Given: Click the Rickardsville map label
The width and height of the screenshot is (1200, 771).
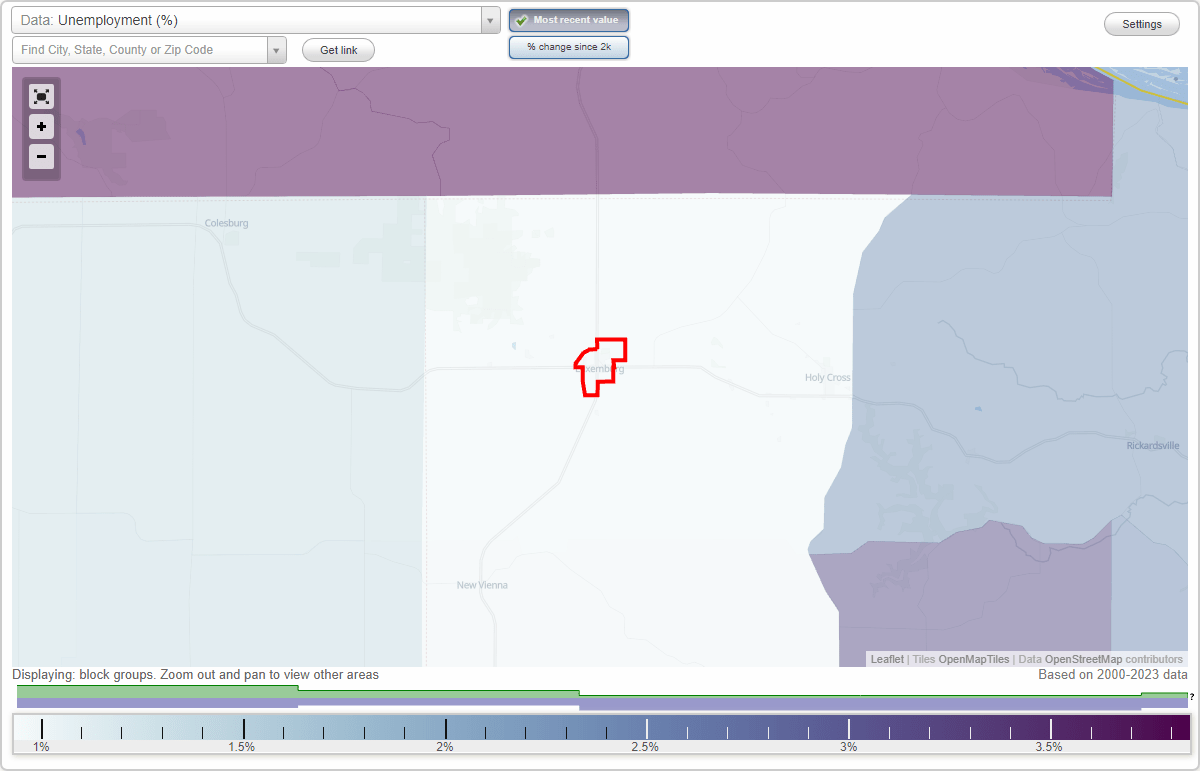Looking at the screenshot, I should (1153, 445).
